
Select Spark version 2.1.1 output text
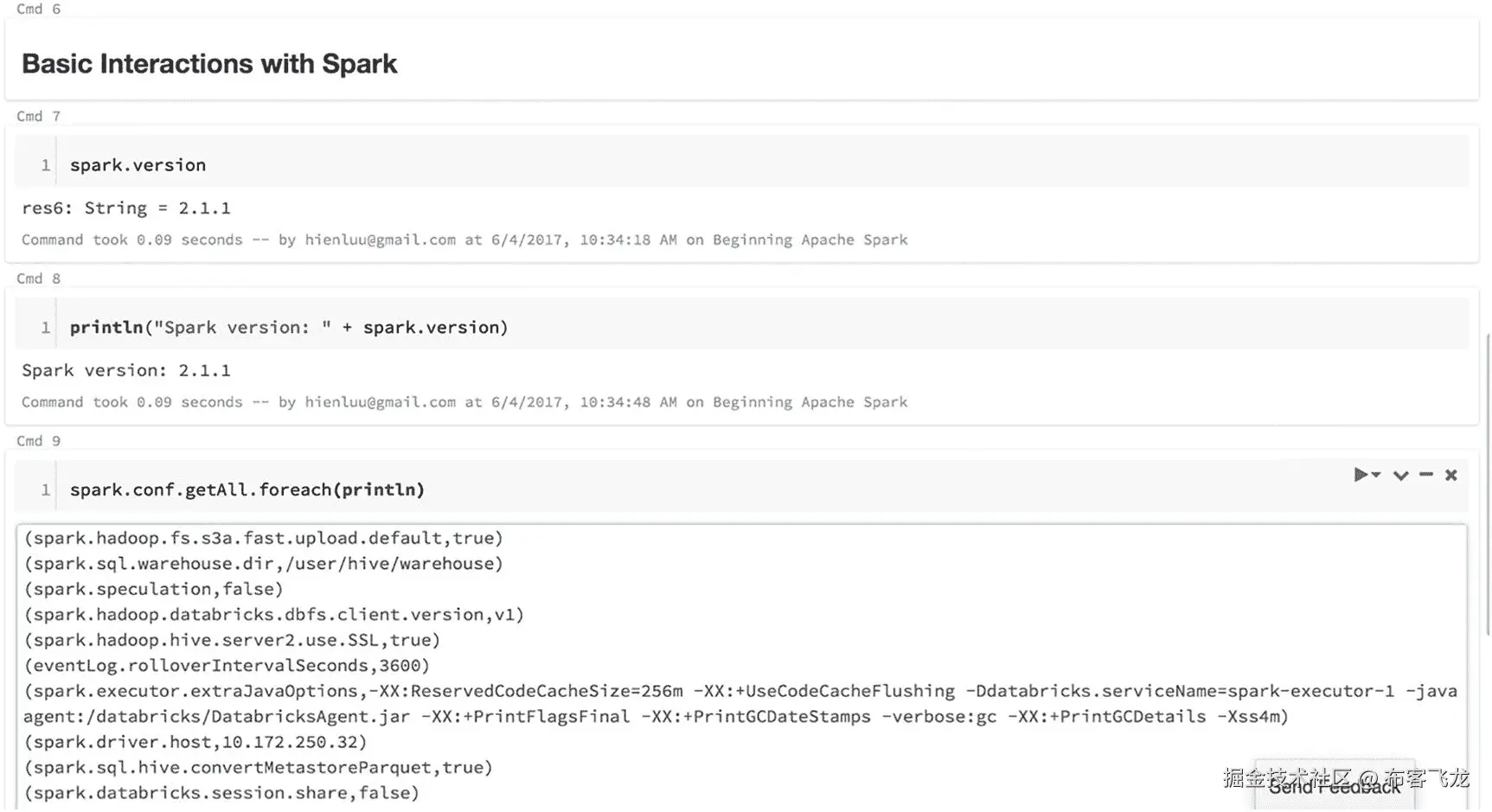tap(126, 369)
